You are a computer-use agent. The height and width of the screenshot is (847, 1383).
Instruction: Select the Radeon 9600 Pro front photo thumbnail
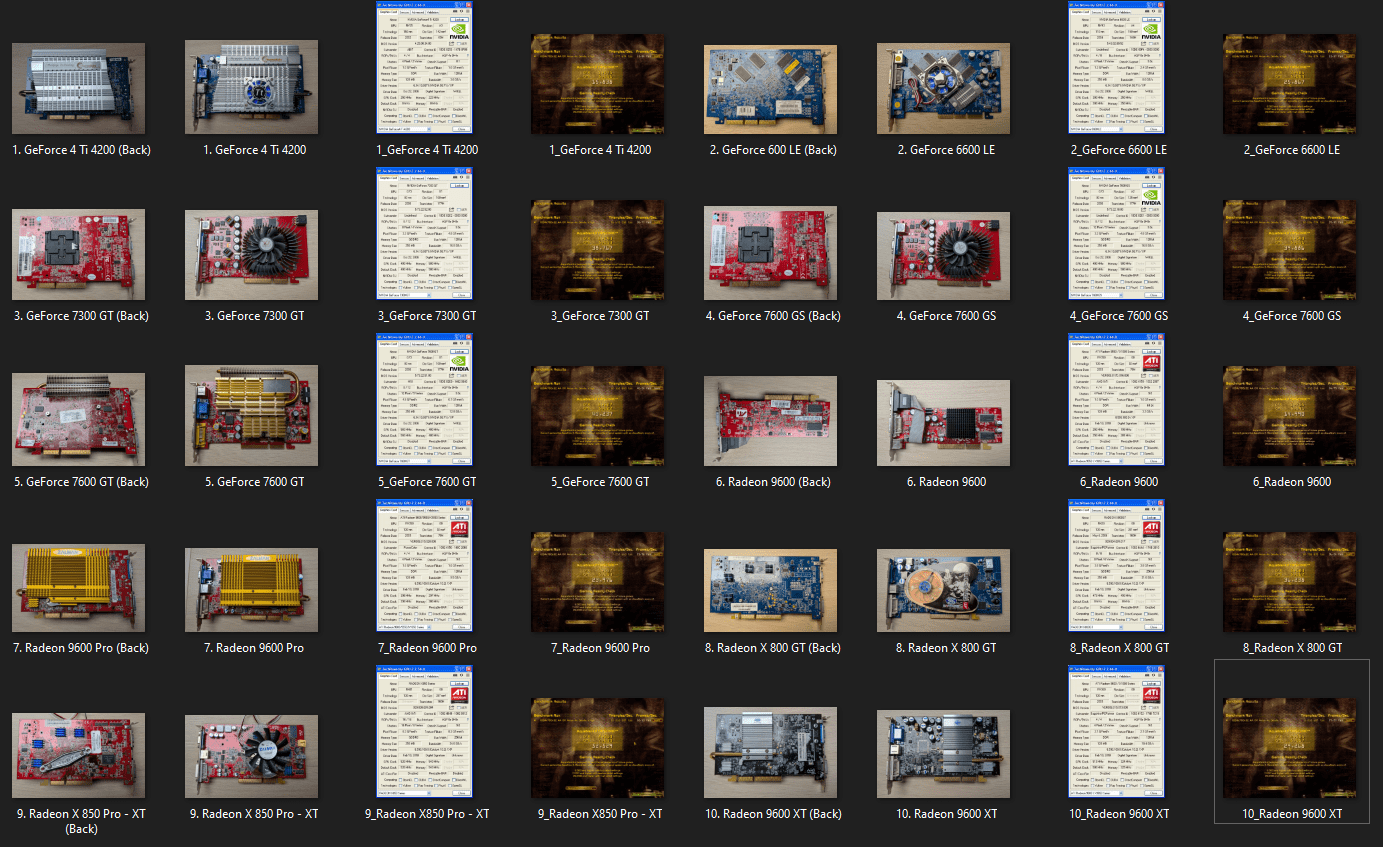tap(251, 589)
